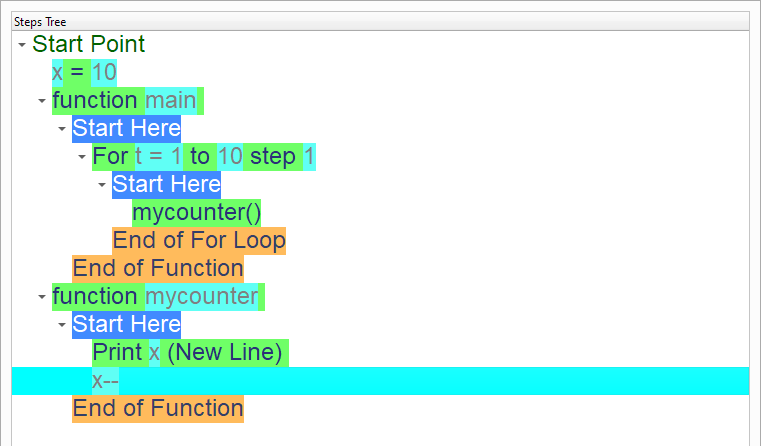The height and width of the screenshot is (446, 761).
Task: Collapse Start Here arrow directly under function main
Action: coord(62,129)
